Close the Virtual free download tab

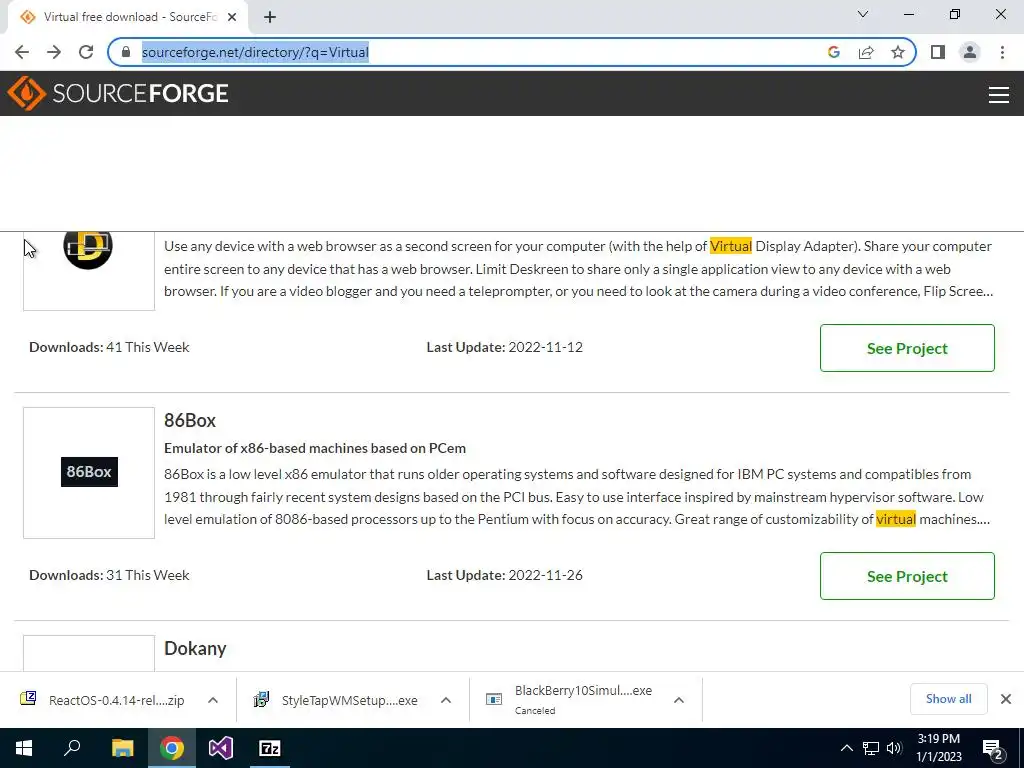tap(232, 17)
